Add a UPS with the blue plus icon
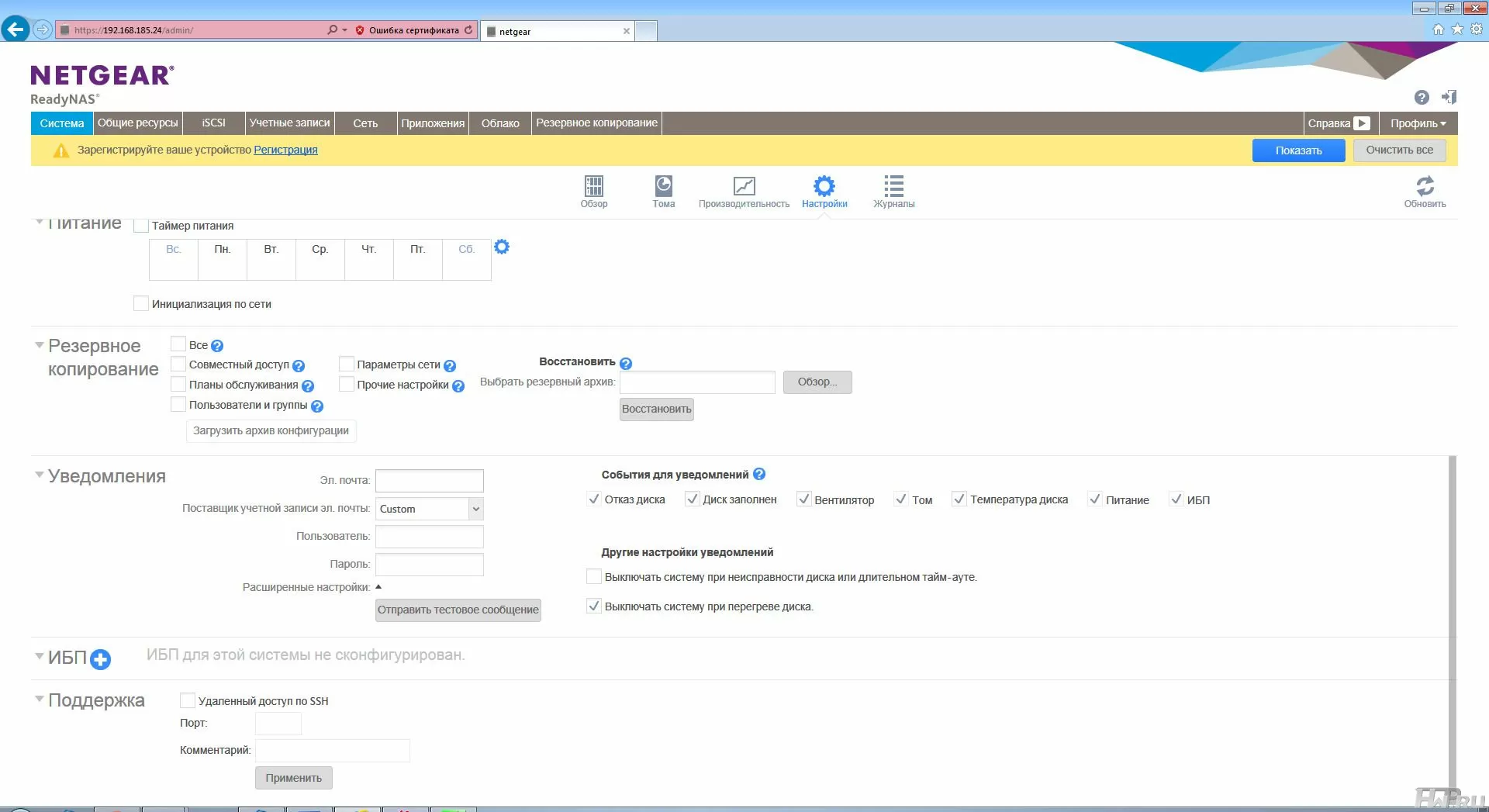Viewport: 1489px width, 812px height. click(x=100, y=659)
